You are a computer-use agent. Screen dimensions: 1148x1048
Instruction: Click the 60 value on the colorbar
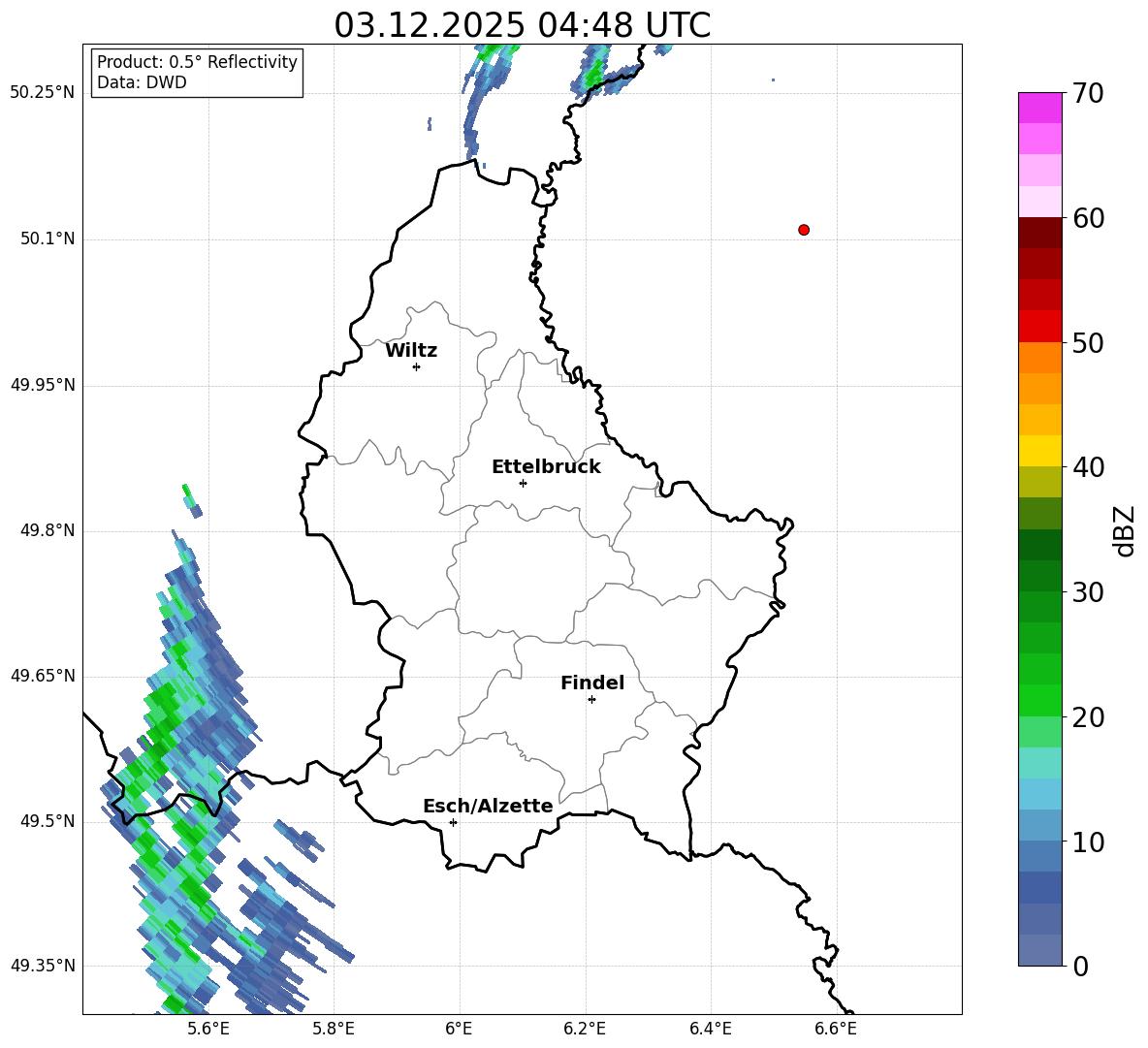(x=1088, y=218)
